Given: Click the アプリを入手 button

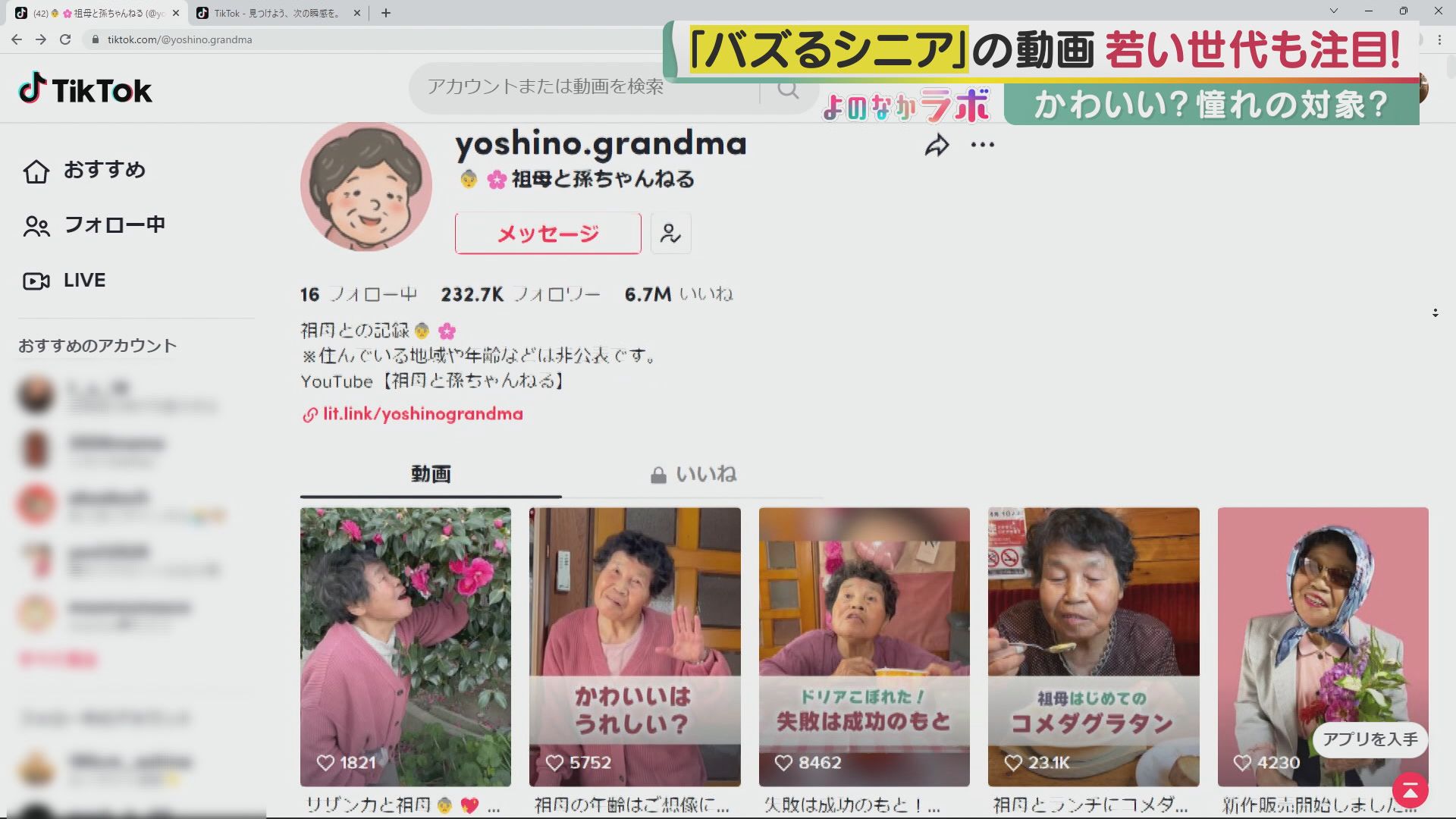Looking at the screenshot, I should 1370,739.
